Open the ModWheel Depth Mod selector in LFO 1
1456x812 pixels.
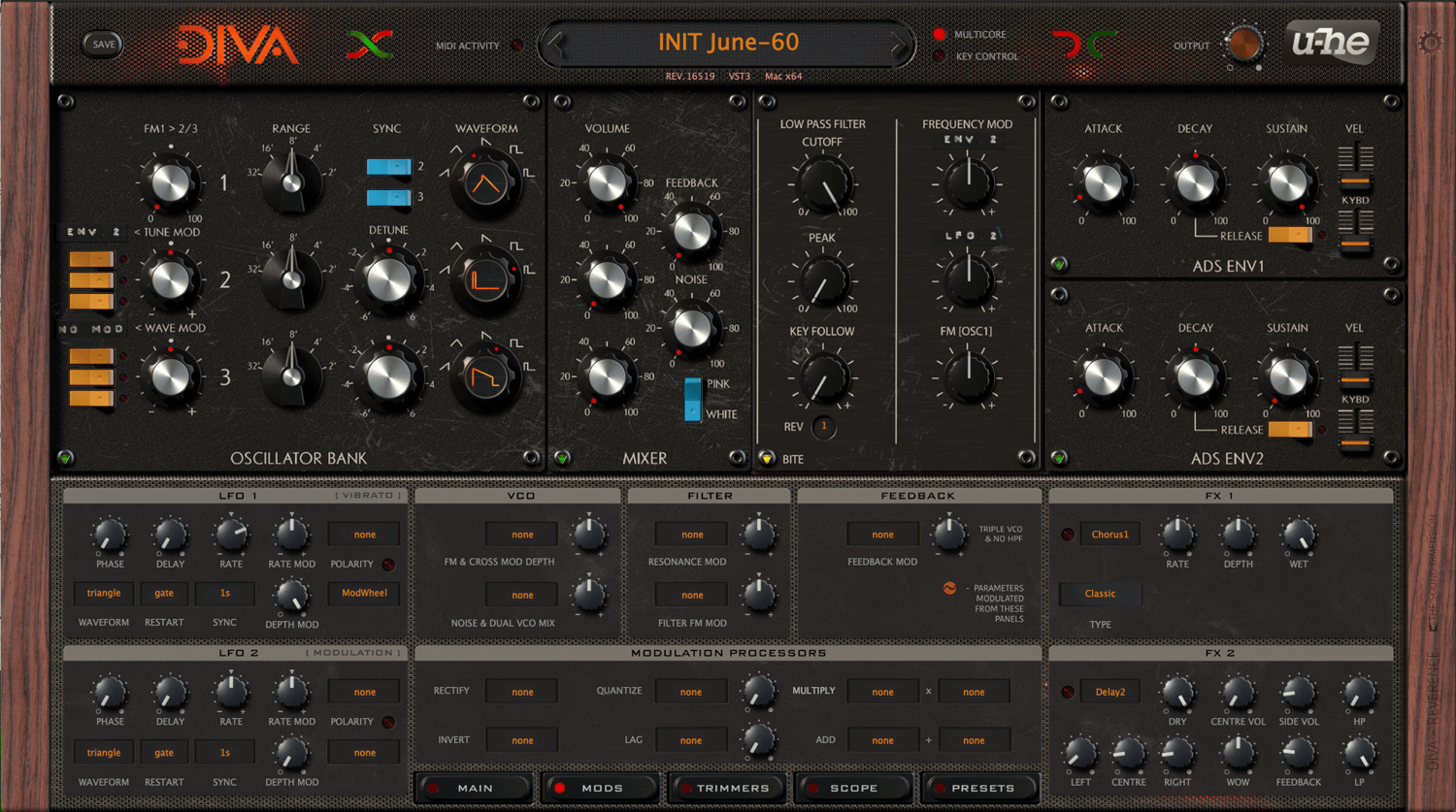pyautogui.click(x=364, y=593)
